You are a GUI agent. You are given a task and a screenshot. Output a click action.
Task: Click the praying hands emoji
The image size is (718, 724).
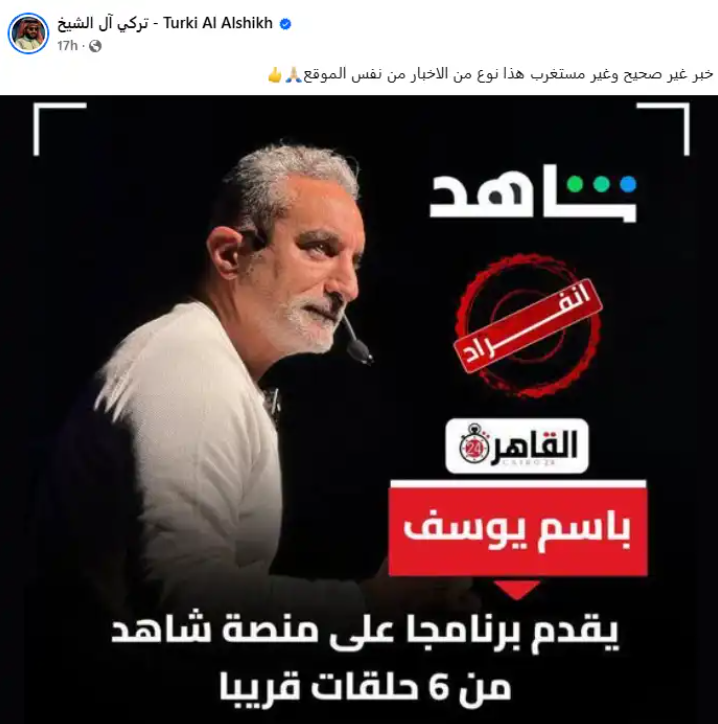point(293,74)
